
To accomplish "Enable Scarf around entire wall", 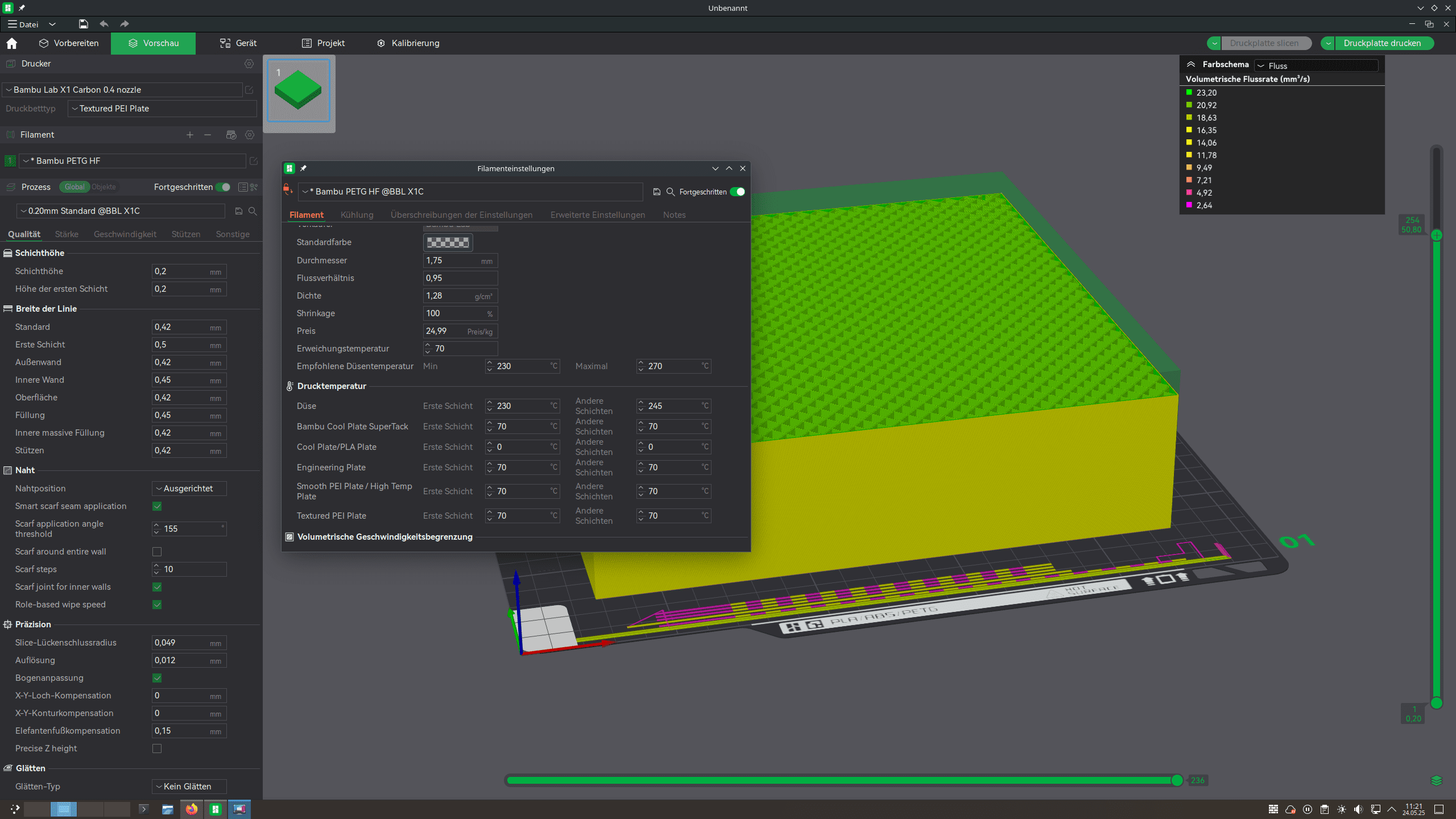I will (x=157, y=552).
